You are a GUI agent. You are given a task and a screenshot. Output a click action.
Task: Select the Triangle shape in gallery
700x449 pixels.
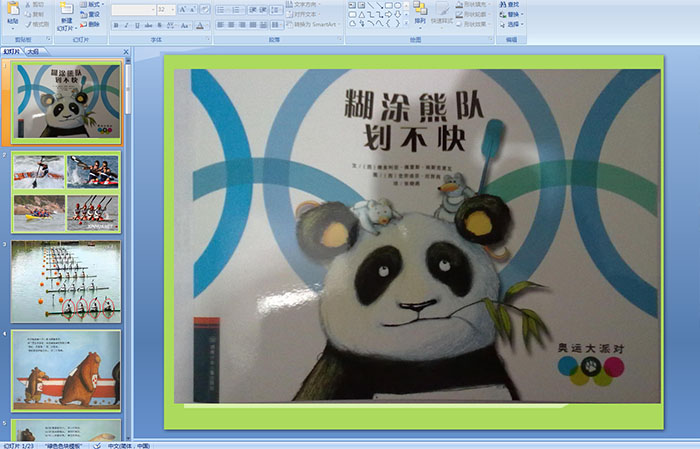pyautogui.click(x=361, y=14)
